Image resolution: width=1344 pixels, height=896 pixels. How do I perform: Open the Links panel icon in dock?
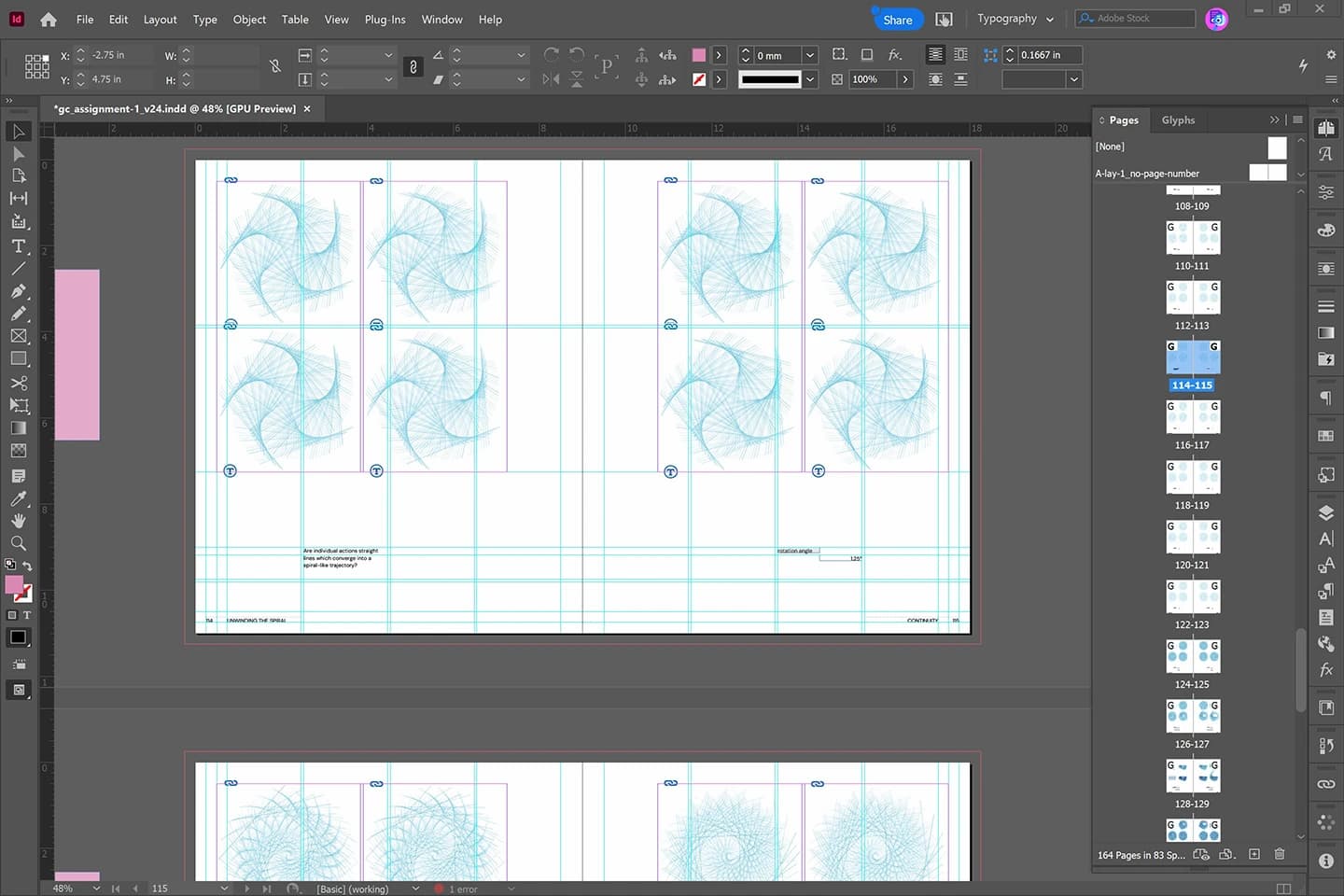point(1325,784)
